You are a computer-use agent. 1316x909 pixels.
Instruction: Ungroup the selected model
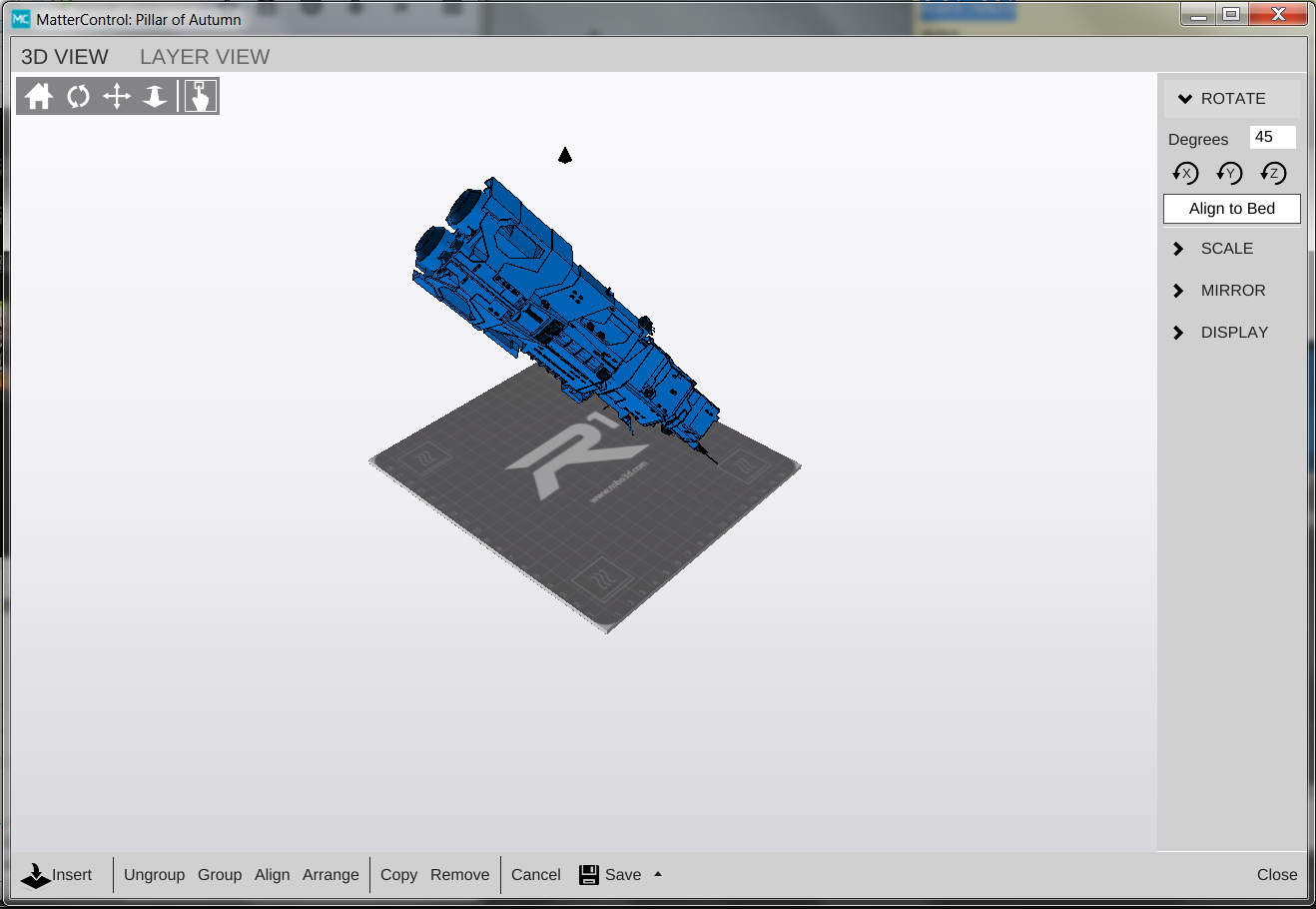155,875
